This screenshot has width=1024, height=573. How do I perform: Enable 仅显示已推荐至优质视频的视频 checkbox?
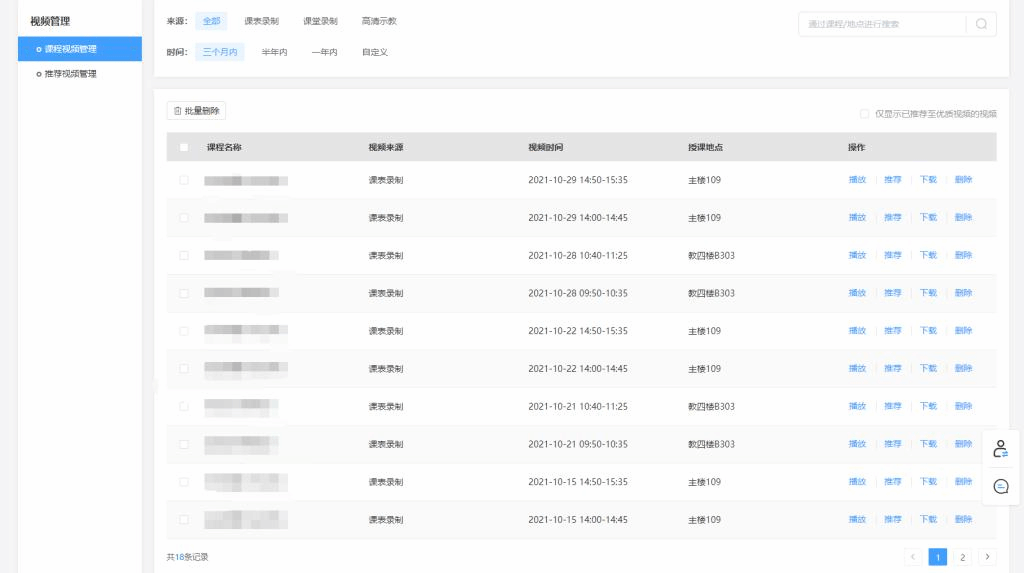point(864,114)
